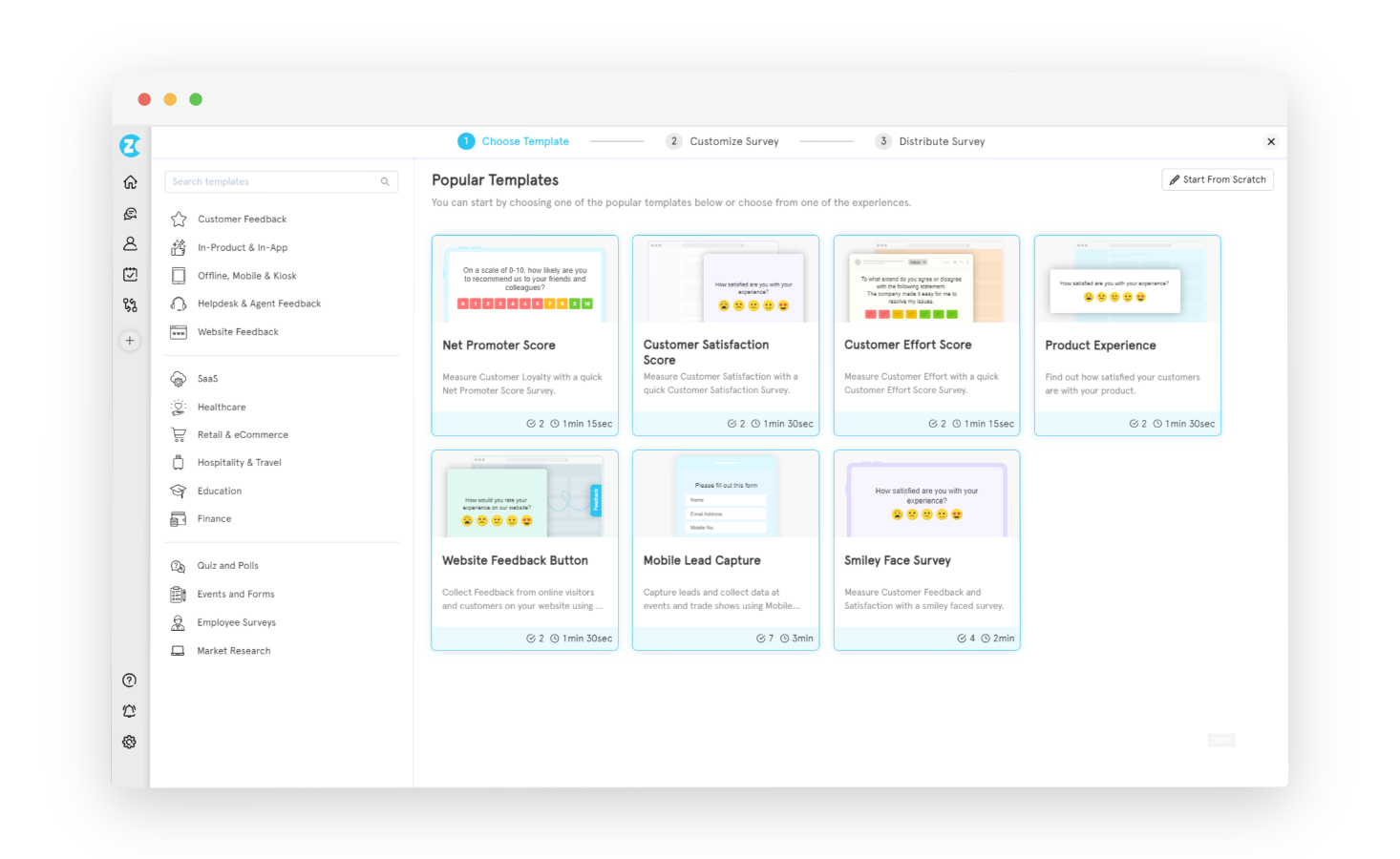Open the contacts person icon in the sidebar
This screenshot has height=859, width=1400.
[x=130, y=243]
